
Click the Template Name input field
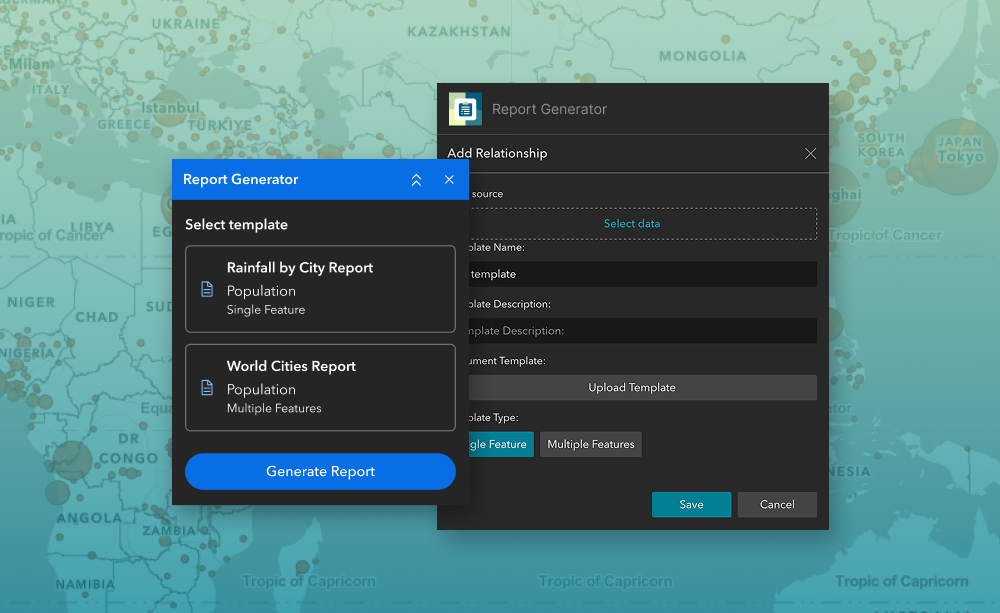642,273
